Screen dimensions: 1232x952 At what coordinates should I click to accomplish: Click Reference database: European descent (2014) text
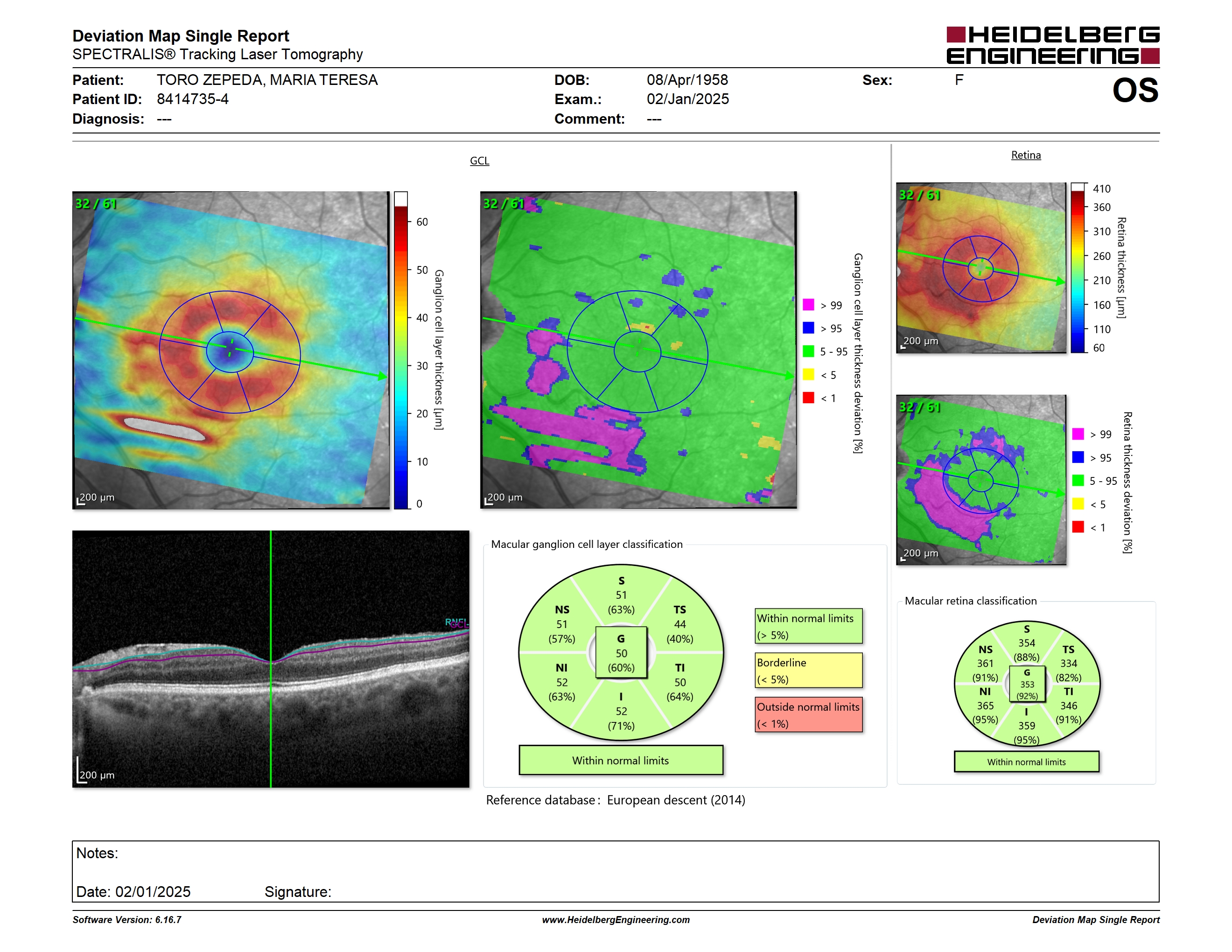[x=616, y=800]
